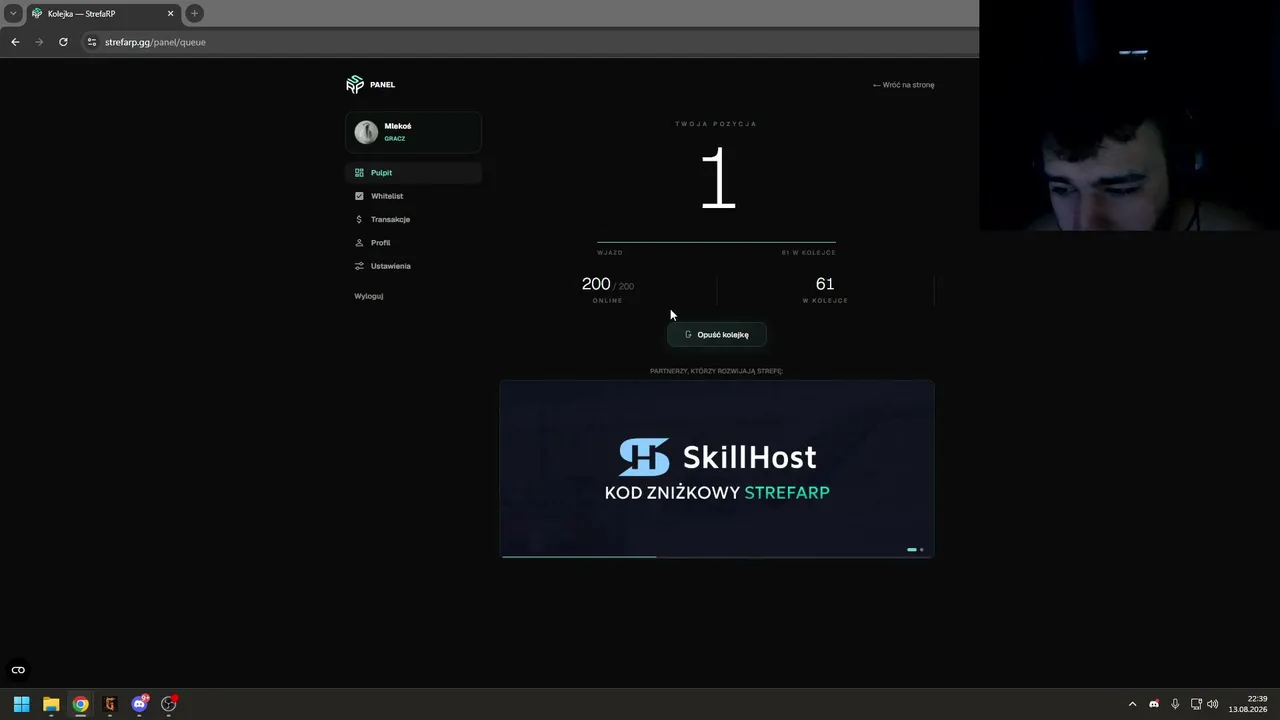Close the Kolejka — StrefaRP tab
The height and width of the screenshot is (720, 1280).
[170, 14]
